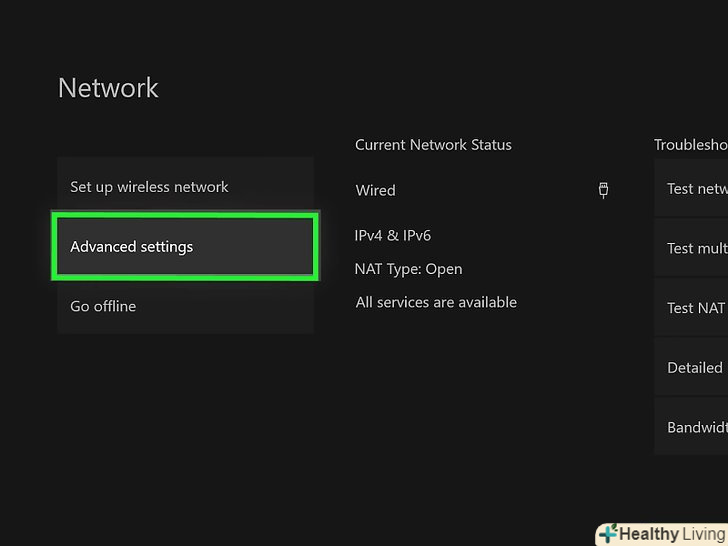Click the ethernet plug icon beside Wired

tap(603, 190)
